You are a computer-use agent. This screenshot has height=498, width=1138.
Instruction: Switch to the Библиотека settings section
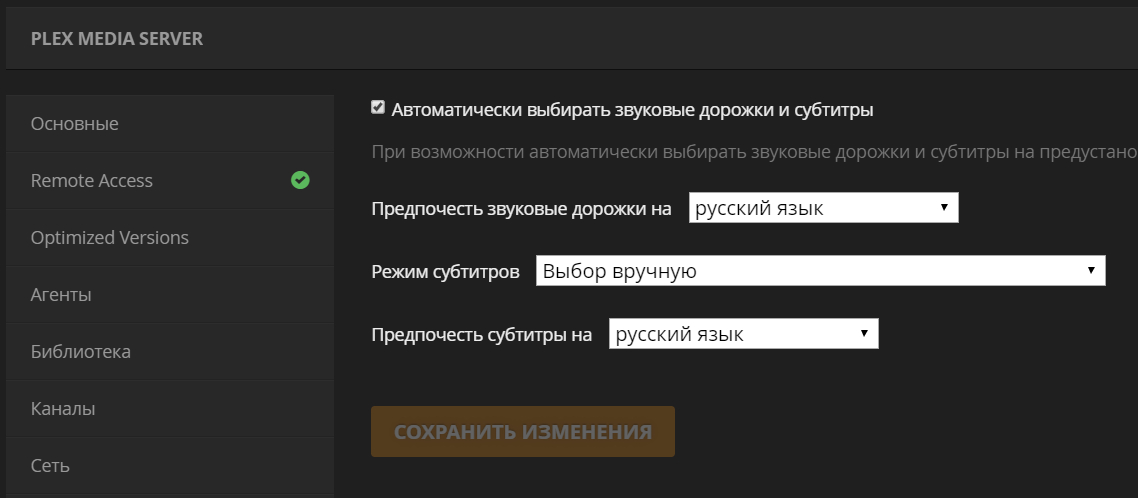pos(81,352)
